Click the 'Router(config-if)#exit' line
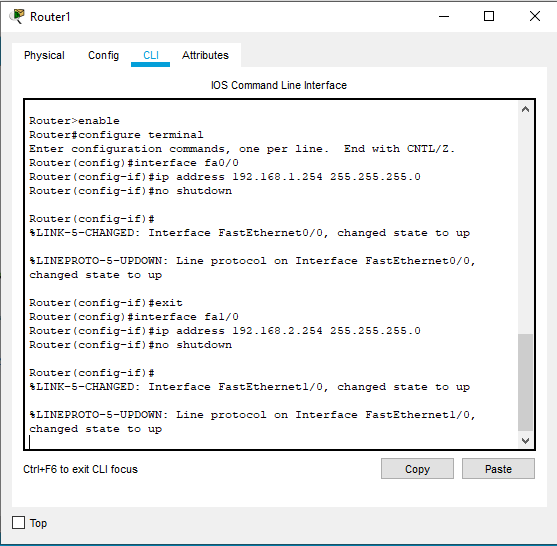Viewport: 557px width, 546px height. point(106,303)
